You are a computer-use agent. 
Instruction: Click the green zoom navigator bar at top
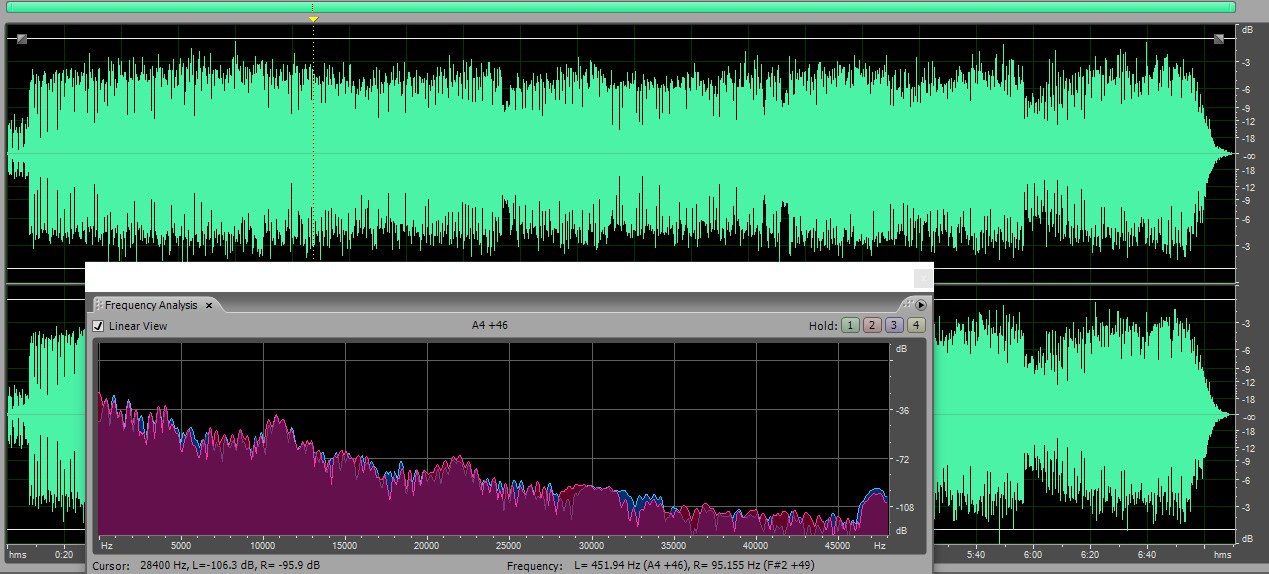pyautogui.click(x=620, y=6)
